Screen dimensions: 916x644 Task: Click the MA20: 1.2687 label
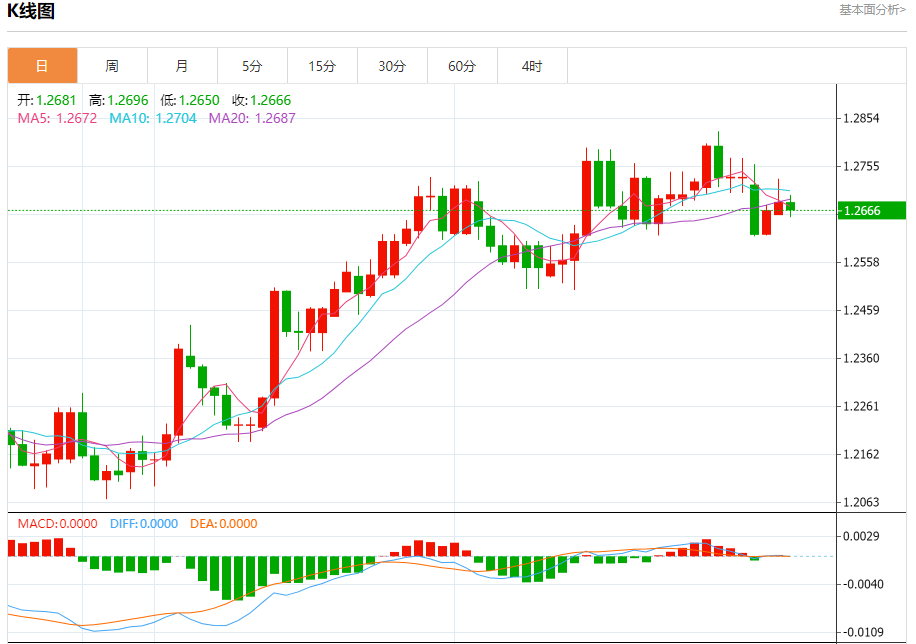coord(252,119)
